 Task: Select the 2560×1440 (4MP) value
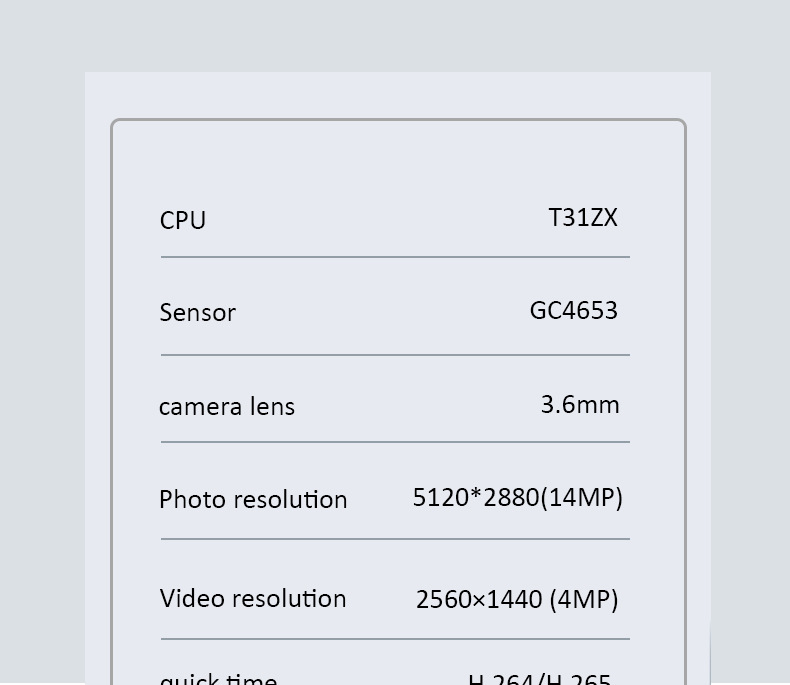click(517, 599)
